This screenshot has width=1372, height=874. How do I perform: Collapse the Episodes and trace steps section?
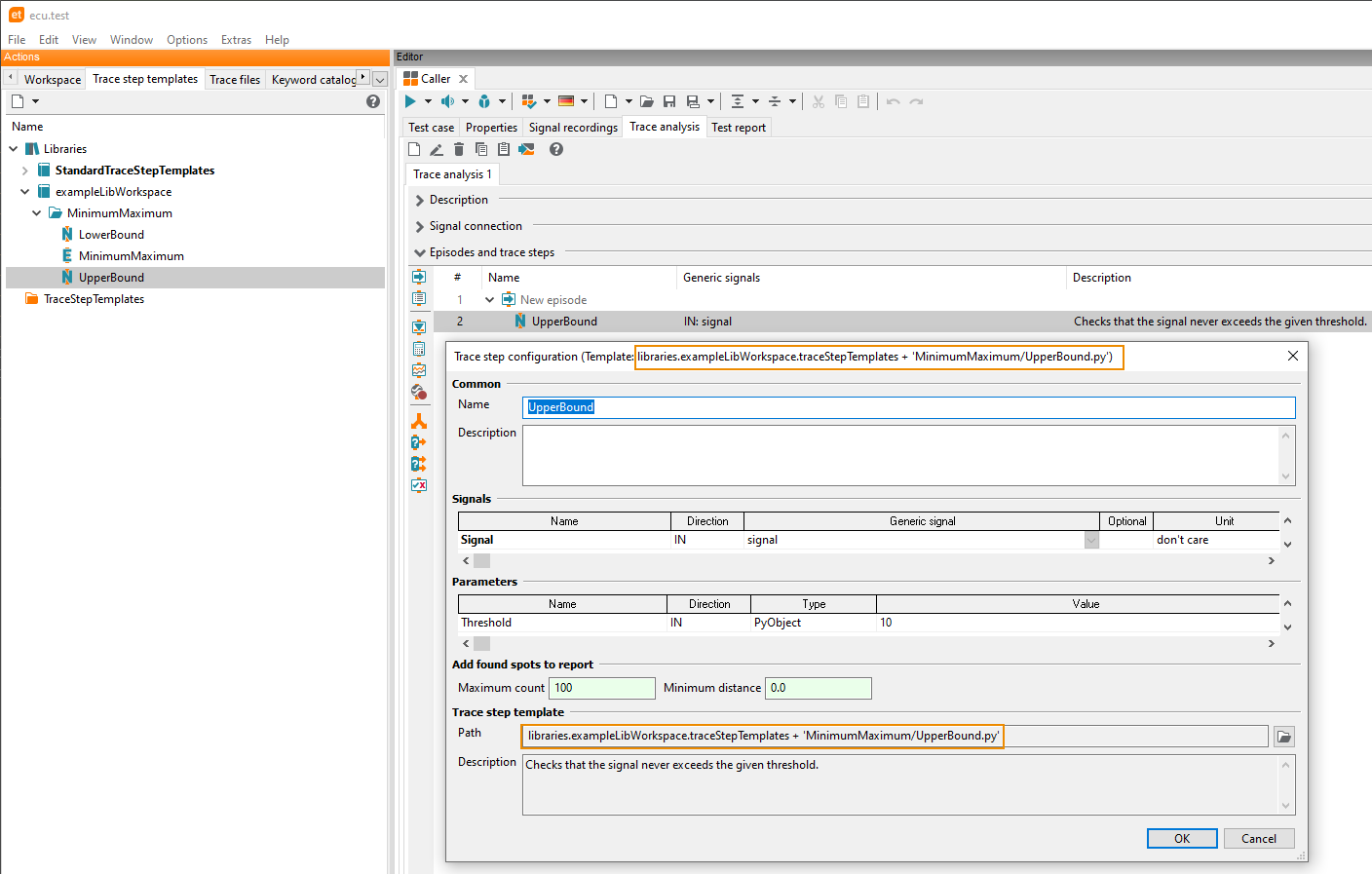click(x=420, y=253)
